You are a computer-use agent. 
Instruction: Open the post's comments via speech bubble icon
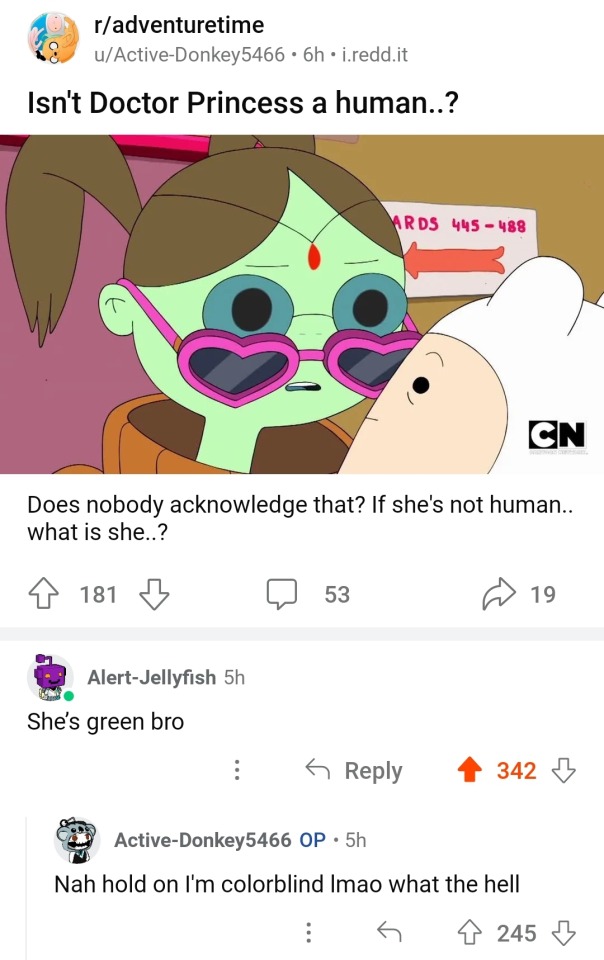[281, 594]
